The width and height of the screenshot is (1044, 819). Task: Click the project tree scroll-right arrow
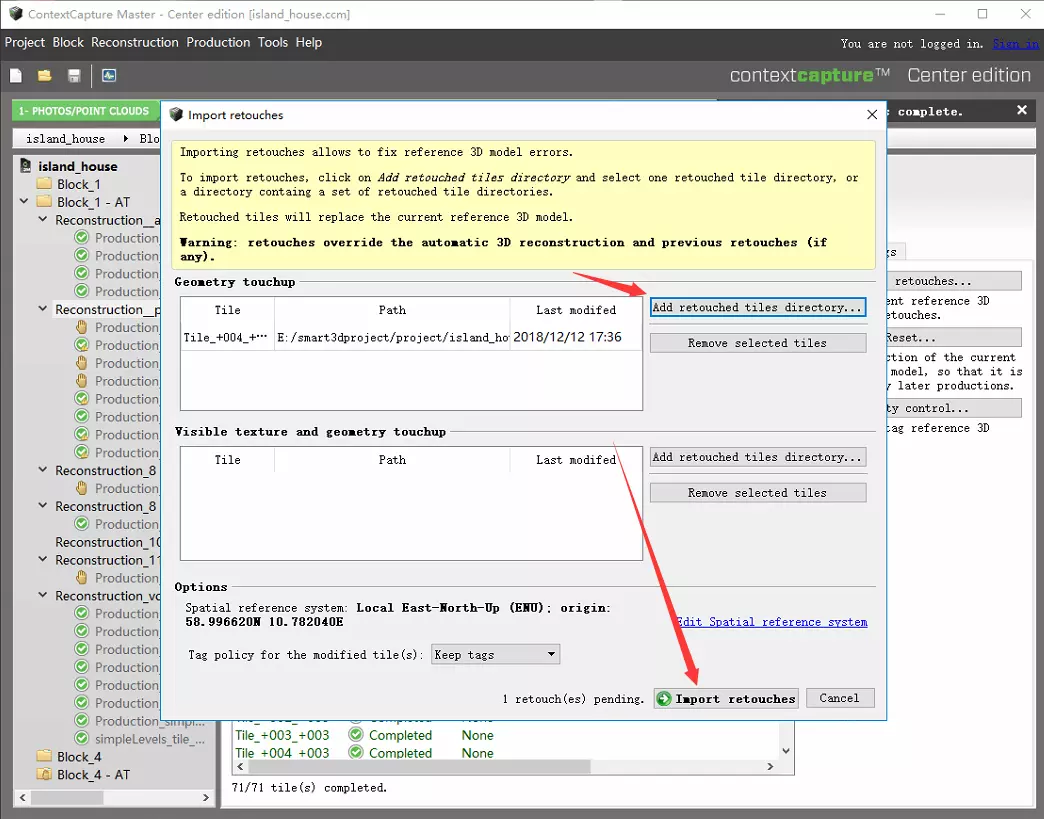click(x=206, y=797)
